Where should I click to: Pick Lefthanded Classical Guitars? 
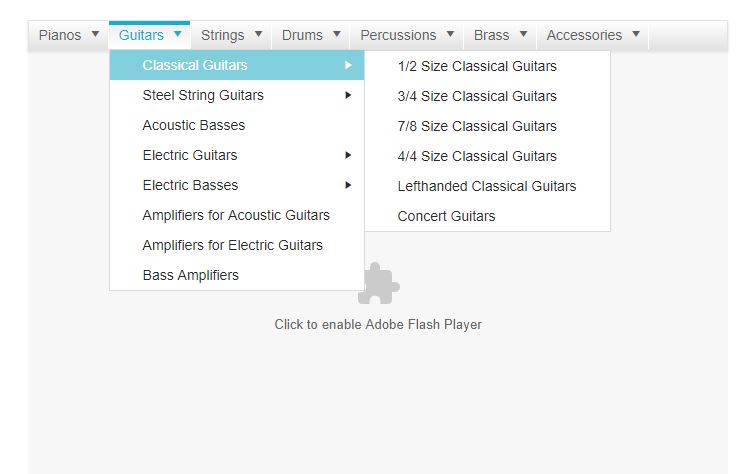[x=487, y=186]
